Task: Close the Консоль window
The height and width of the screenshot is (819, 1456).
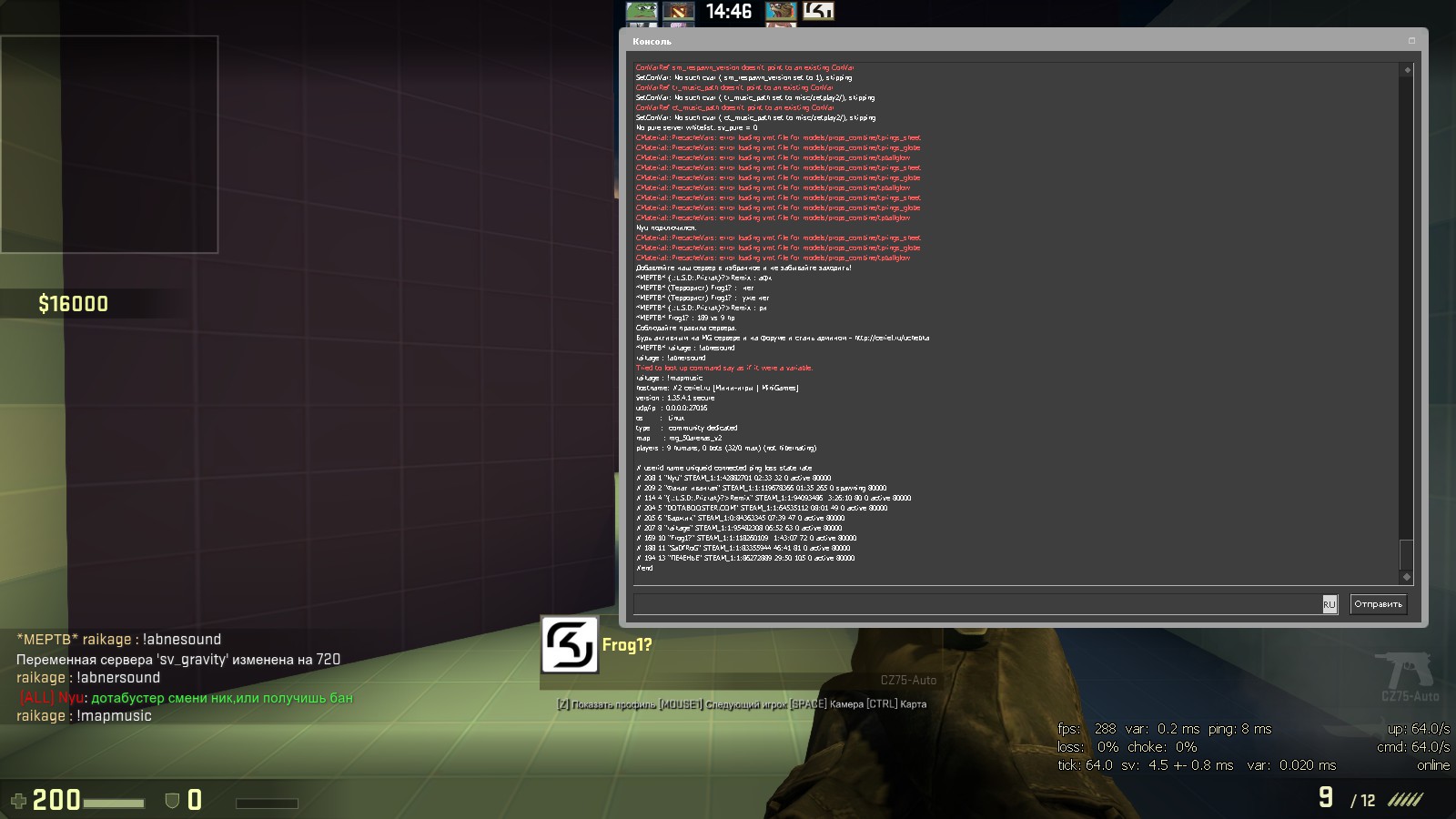Action: (x=1412, y=41)
